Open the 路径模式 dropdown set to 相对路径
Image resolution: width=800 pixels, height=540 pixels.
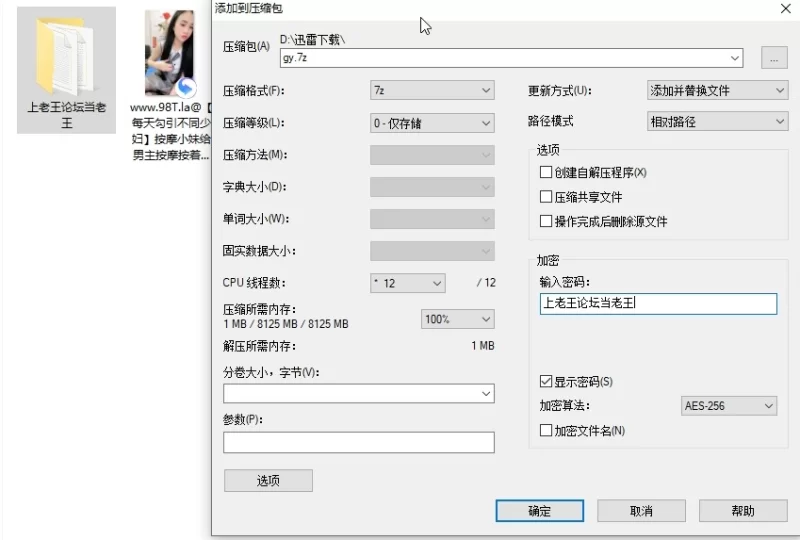coord(717,121)
